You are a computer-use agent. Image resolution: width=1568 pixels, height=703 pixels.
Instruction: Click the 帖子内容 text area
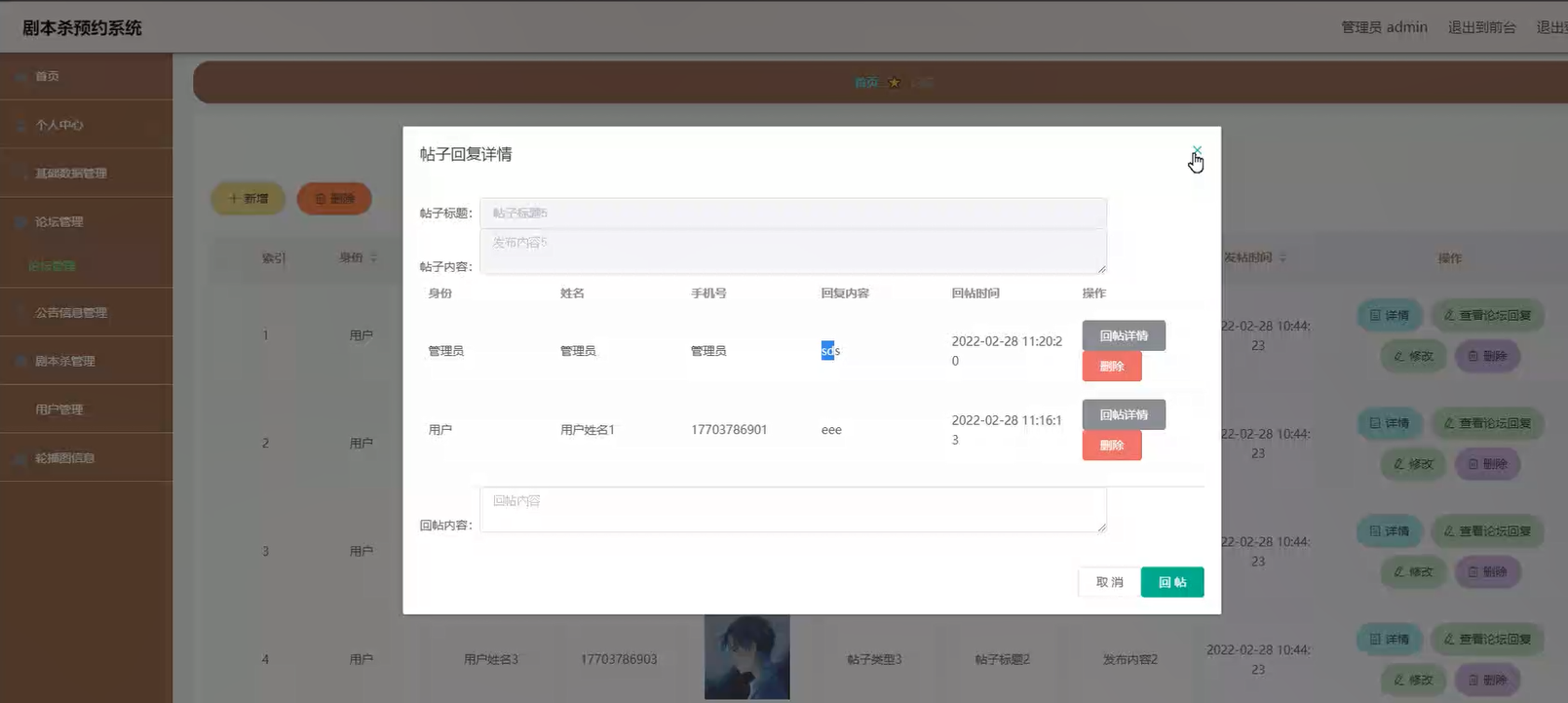(x=793, y=252)
